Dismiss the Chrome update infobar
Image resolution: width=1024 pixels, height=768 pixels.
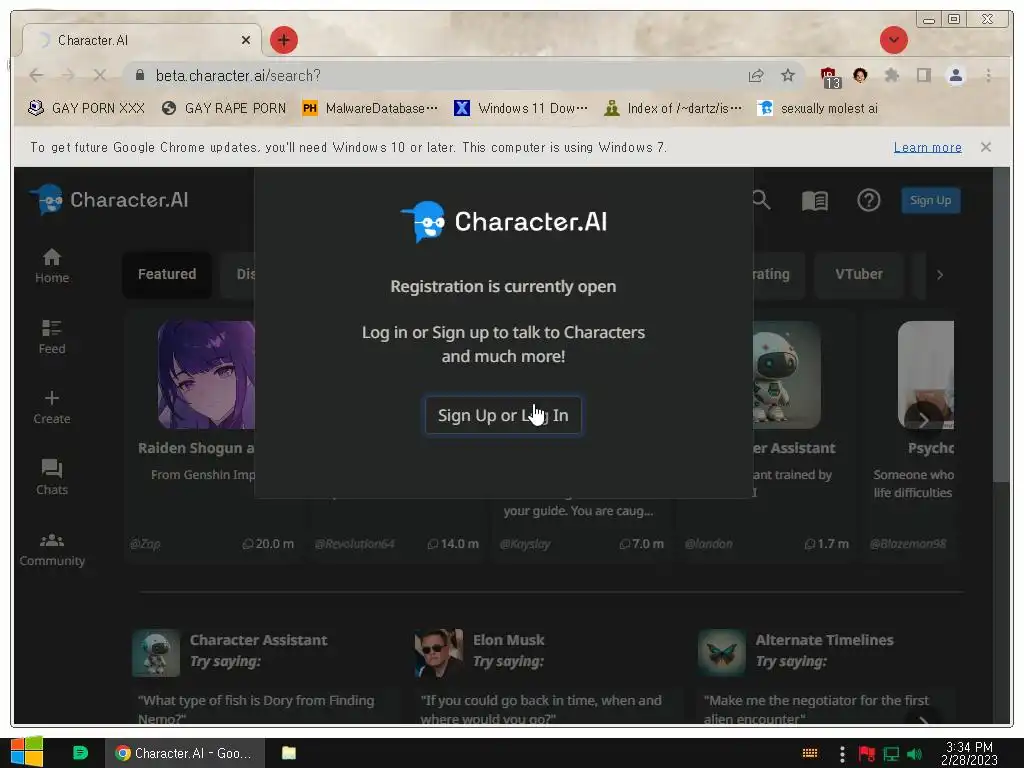click(985, 147)
